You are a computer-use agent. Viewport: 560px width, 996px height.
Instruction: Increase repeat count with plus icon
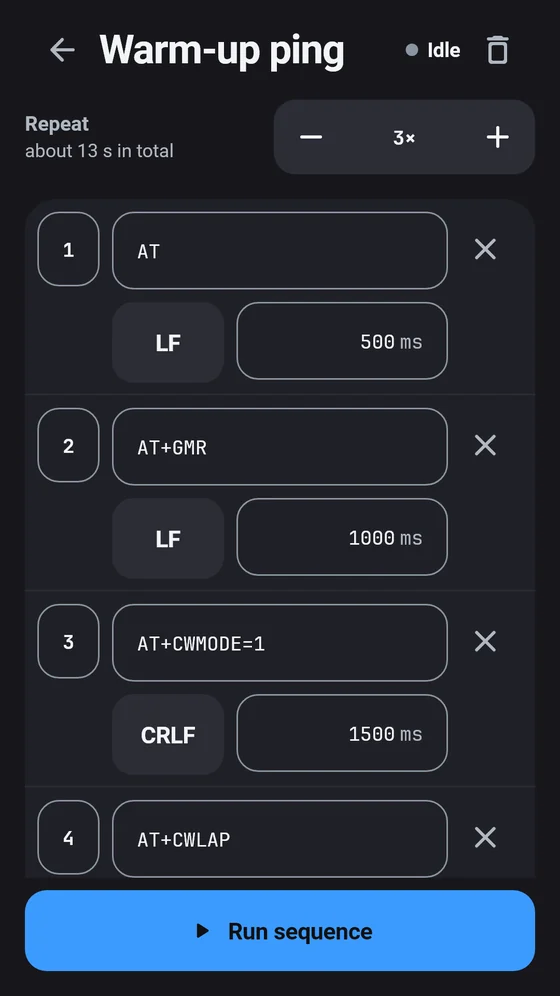tap(498, 137)
